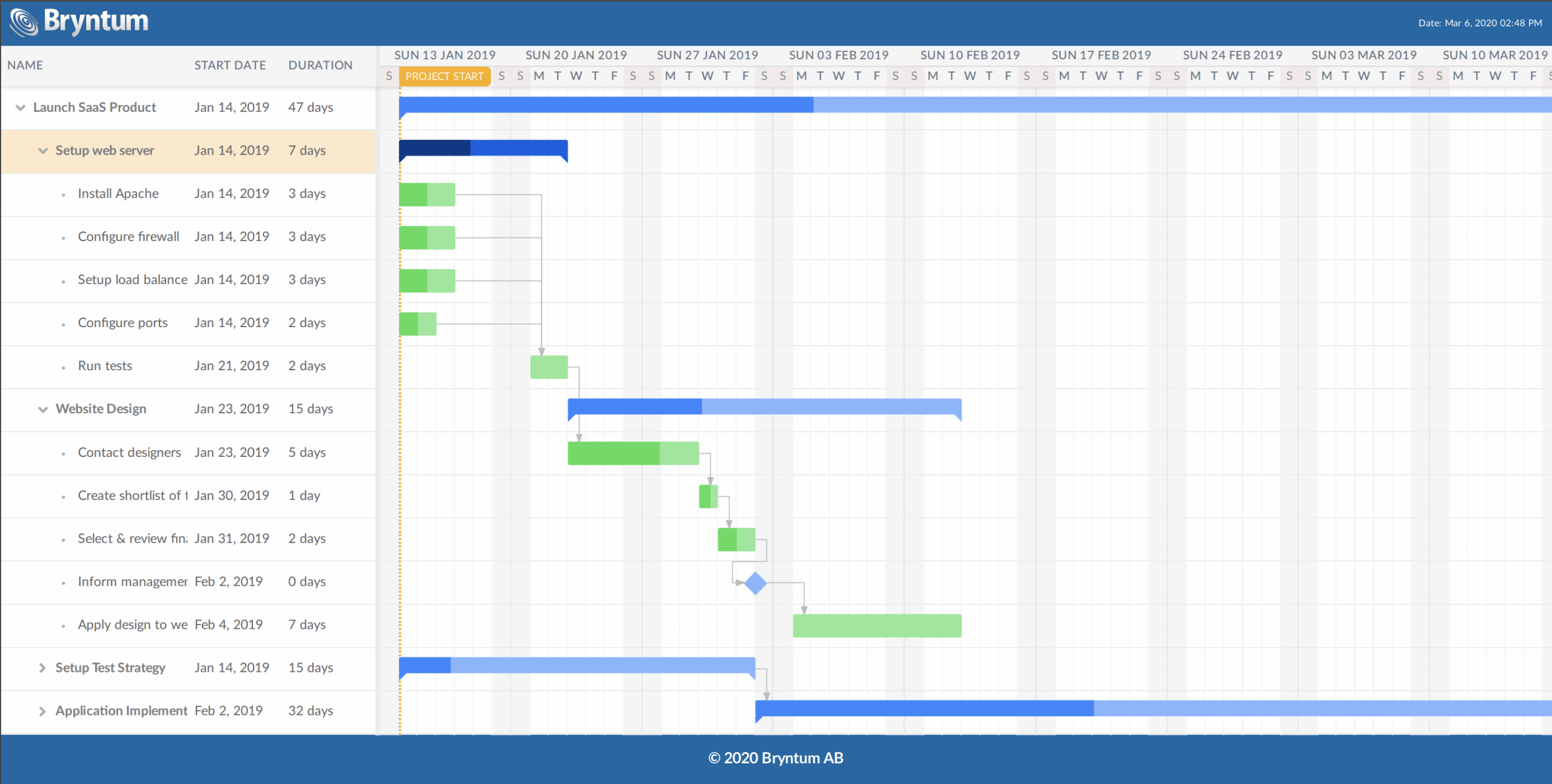Click the bullet icon beside Configure firewall

click(x=64, y=238)
